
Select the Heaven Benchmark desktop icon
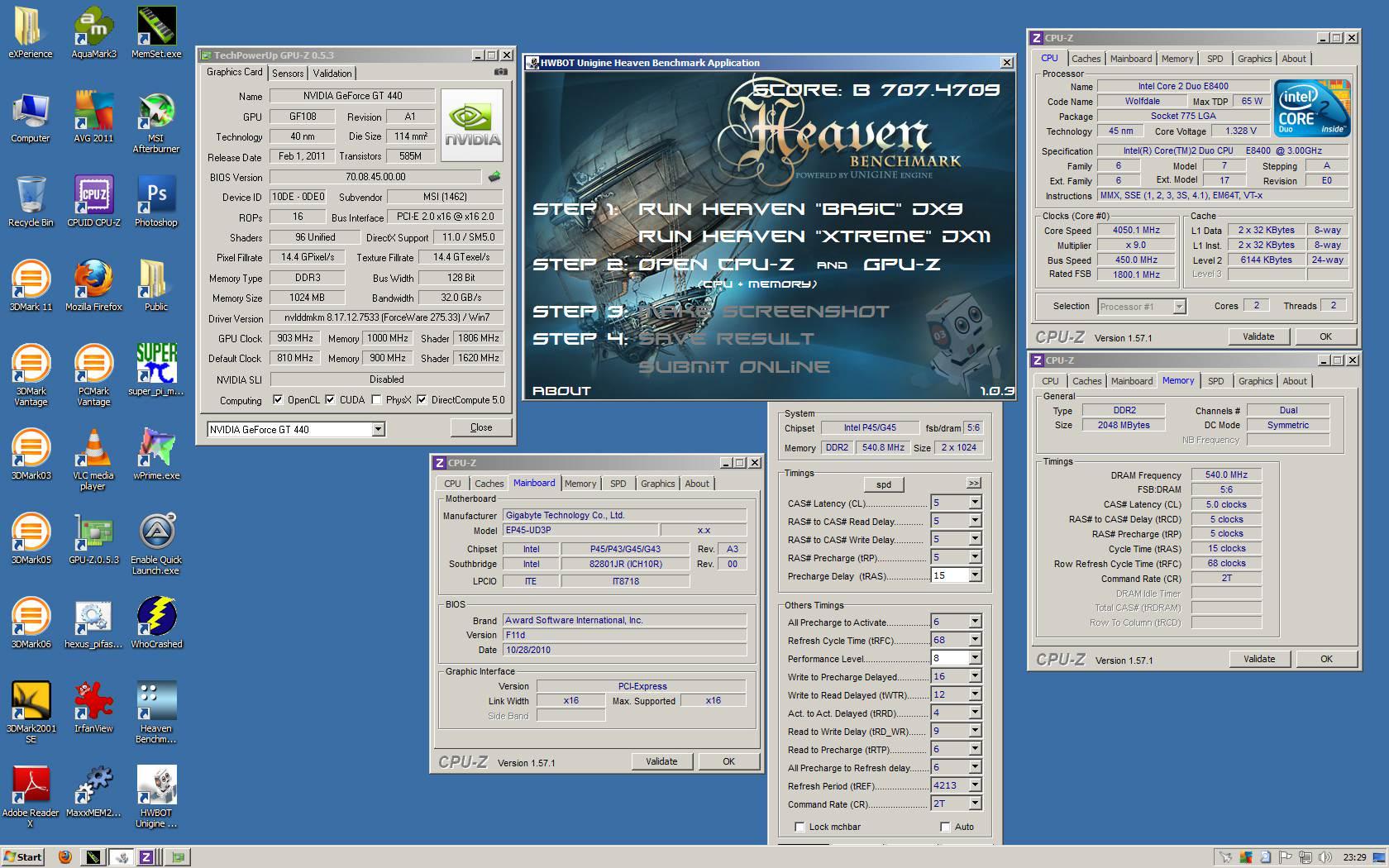pos(156,713)
